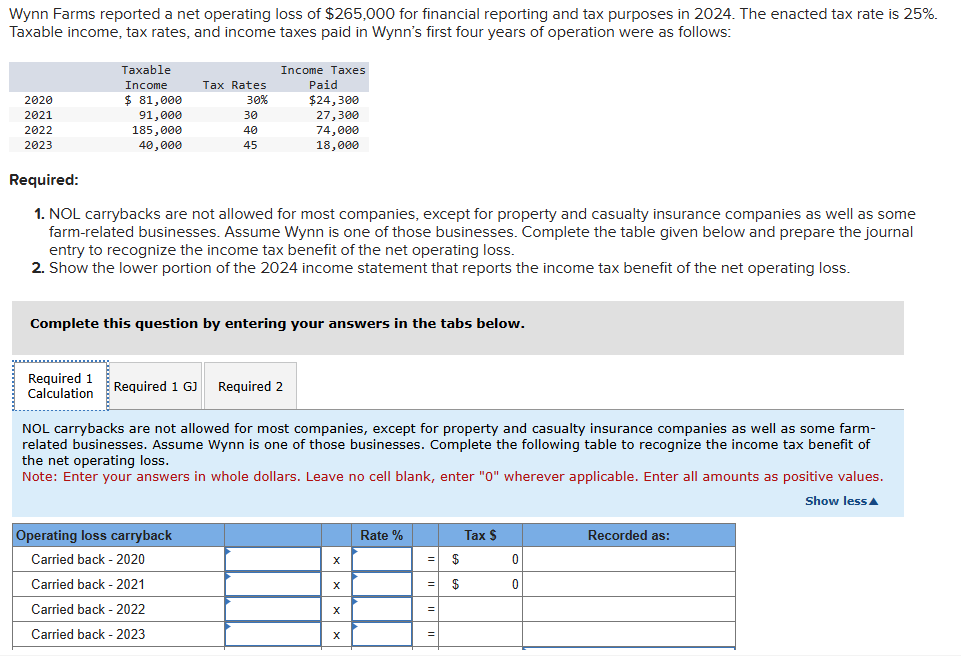The image size is (961, 657).
Task: Open the Required 1 Calculation tab
Action: pos(60,386)
